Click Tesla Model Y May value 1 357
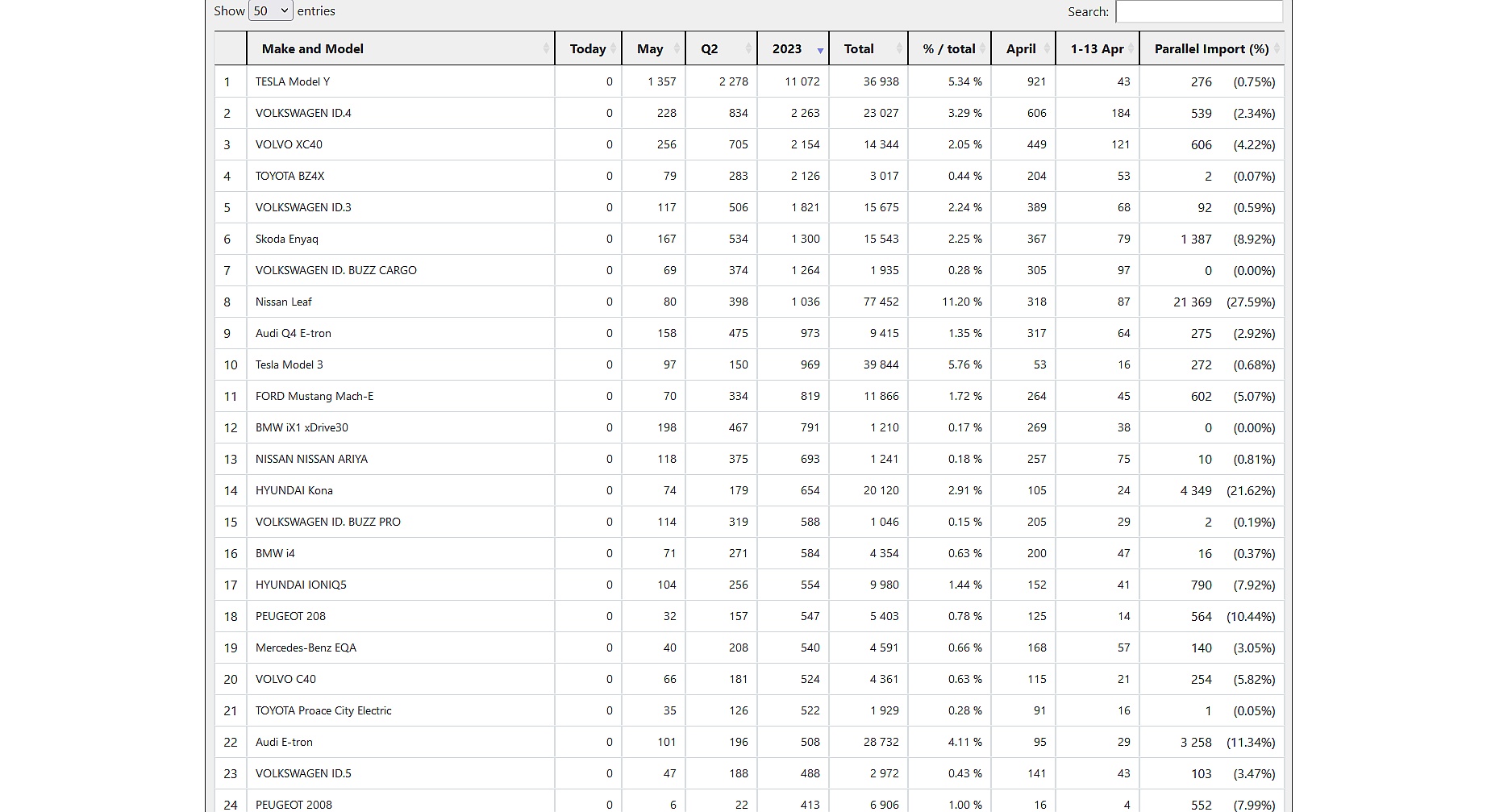This screenshot has height=812, width=1512. click(662, 81)
